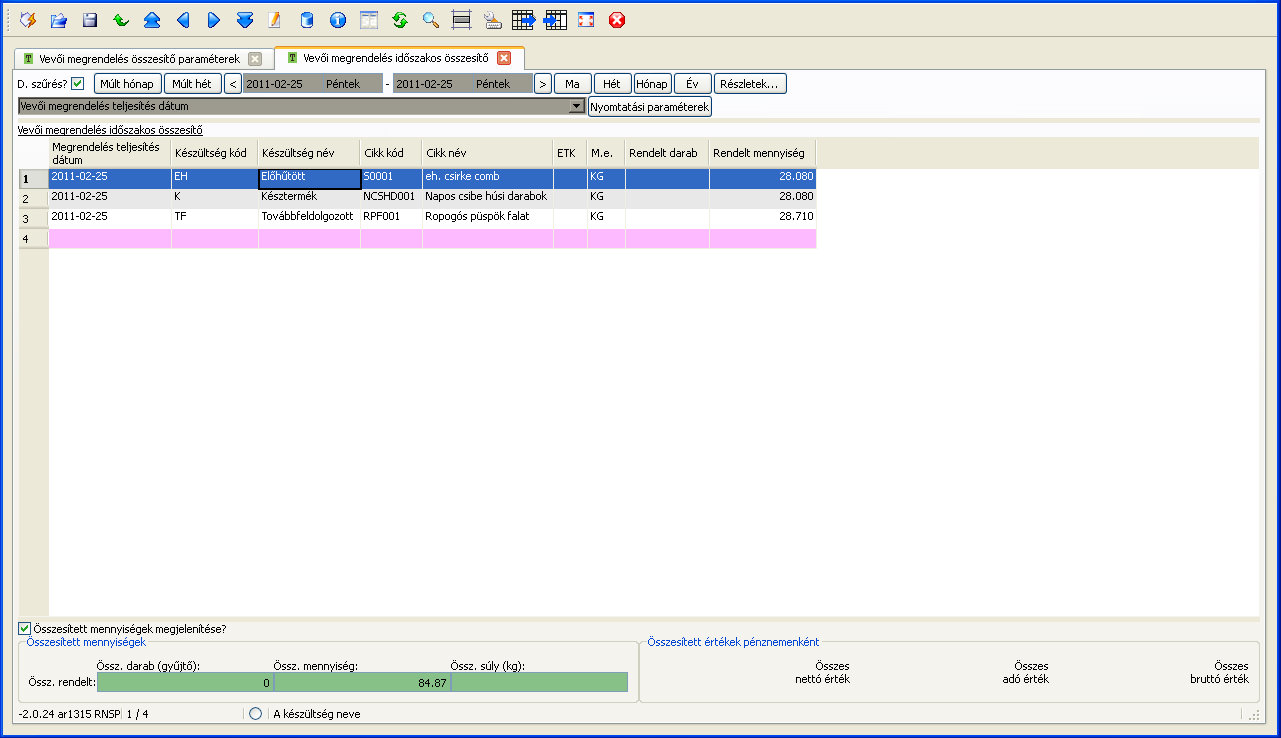Click the Napos csibe húsi darabok cell
This screenshot has height=738, width=1281.
pyautogui.click(x=488, y=198)
